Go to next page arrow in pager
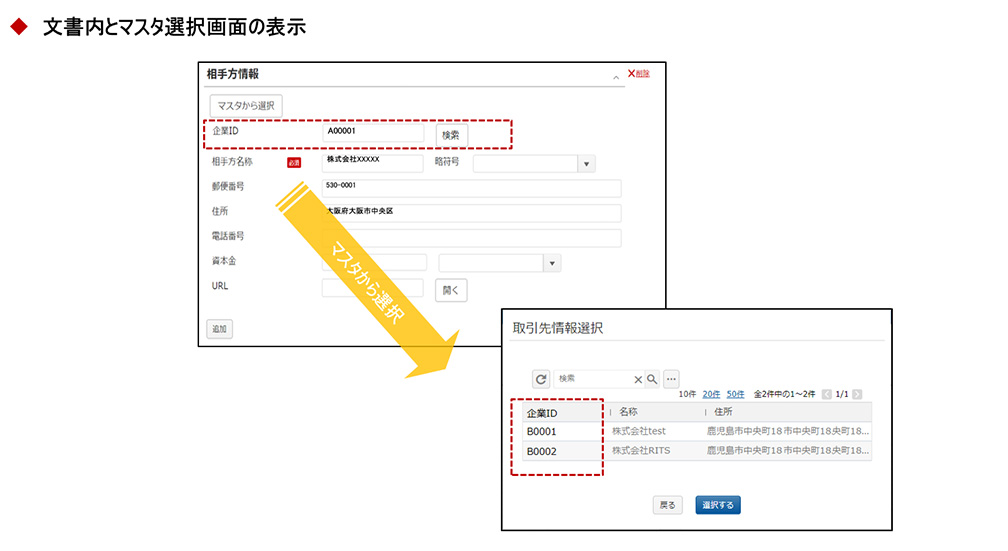The height and width of the screenshot is (551, 1008). [x=857, y=395]
